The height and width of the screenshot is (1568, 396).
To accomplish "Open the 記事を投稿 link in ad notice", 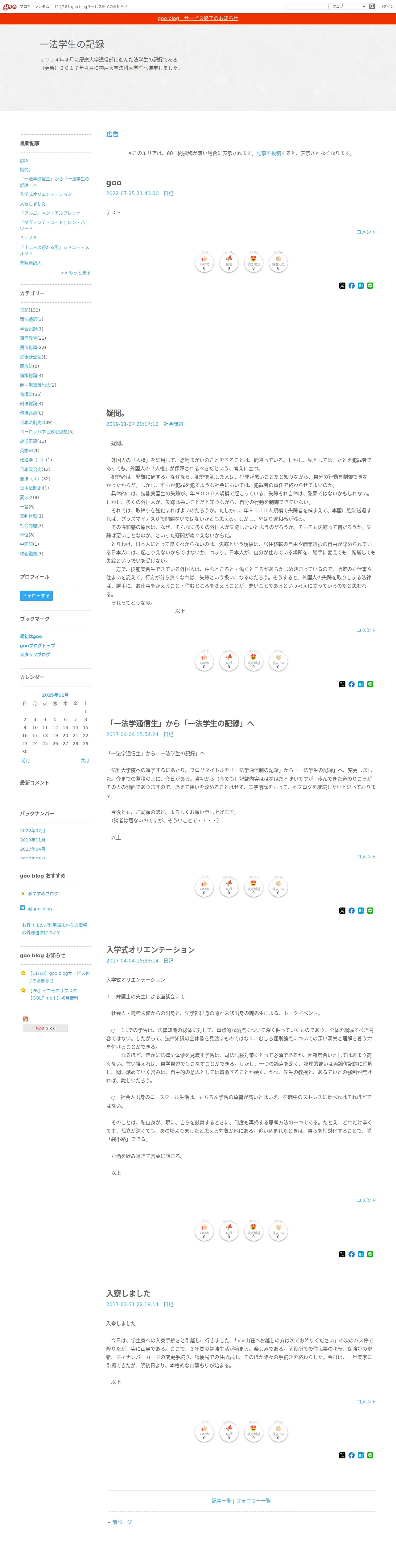I will [x=269, y=153].
